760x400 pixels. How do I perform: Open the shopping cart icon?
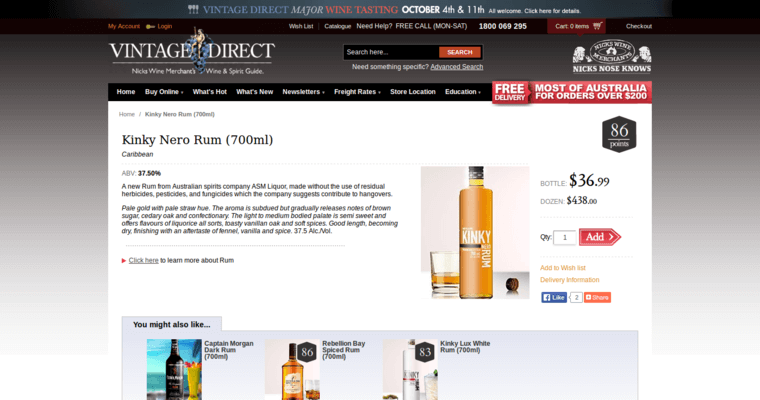coord(597,26)
